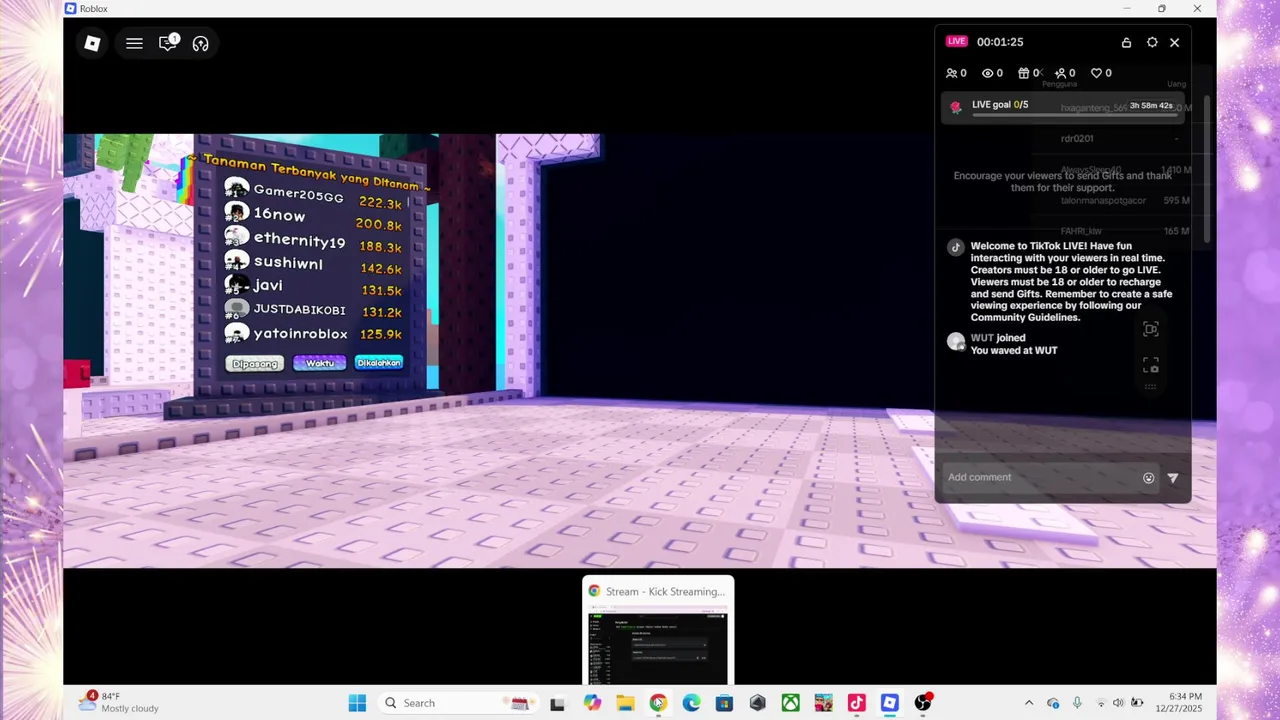This screenshot has height=720, width=1280.
Task: Click the send comment arrow icon
Action: [1173, 478]
